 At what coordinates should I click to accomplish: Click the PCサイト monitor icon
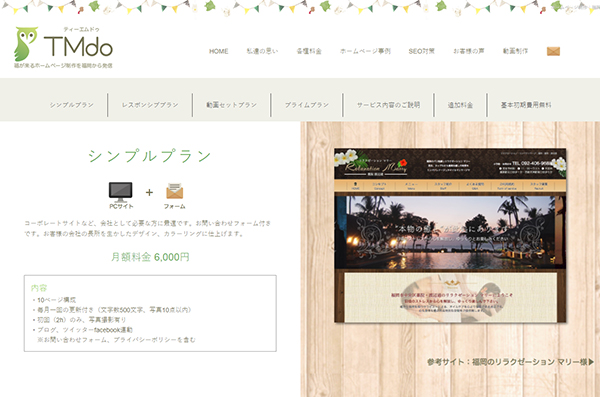pyautogui.click(x=121, y=192)
